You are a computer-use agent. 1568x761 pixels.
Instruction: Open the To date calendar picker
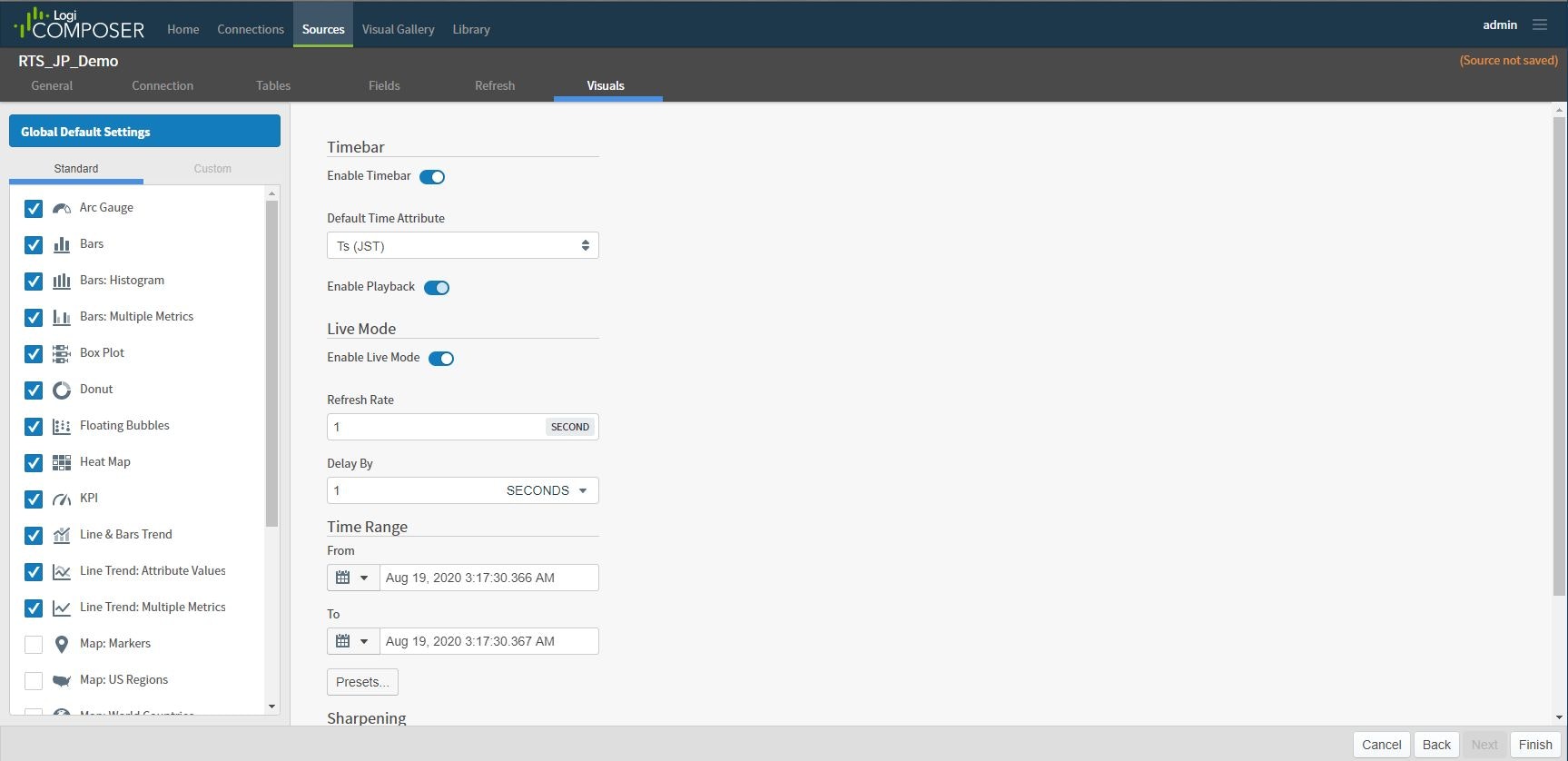(342, 641)
